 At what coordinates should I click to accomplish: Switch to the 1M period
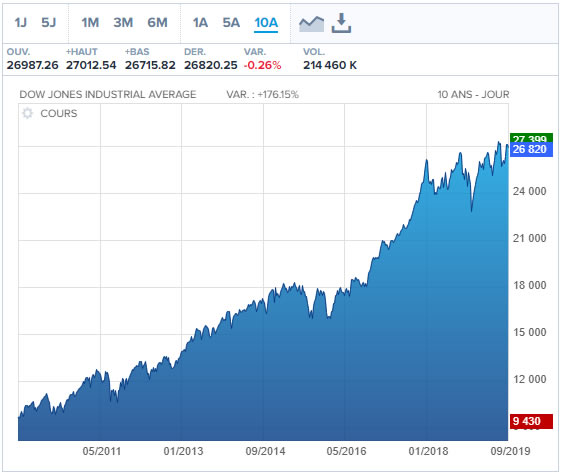90,23
